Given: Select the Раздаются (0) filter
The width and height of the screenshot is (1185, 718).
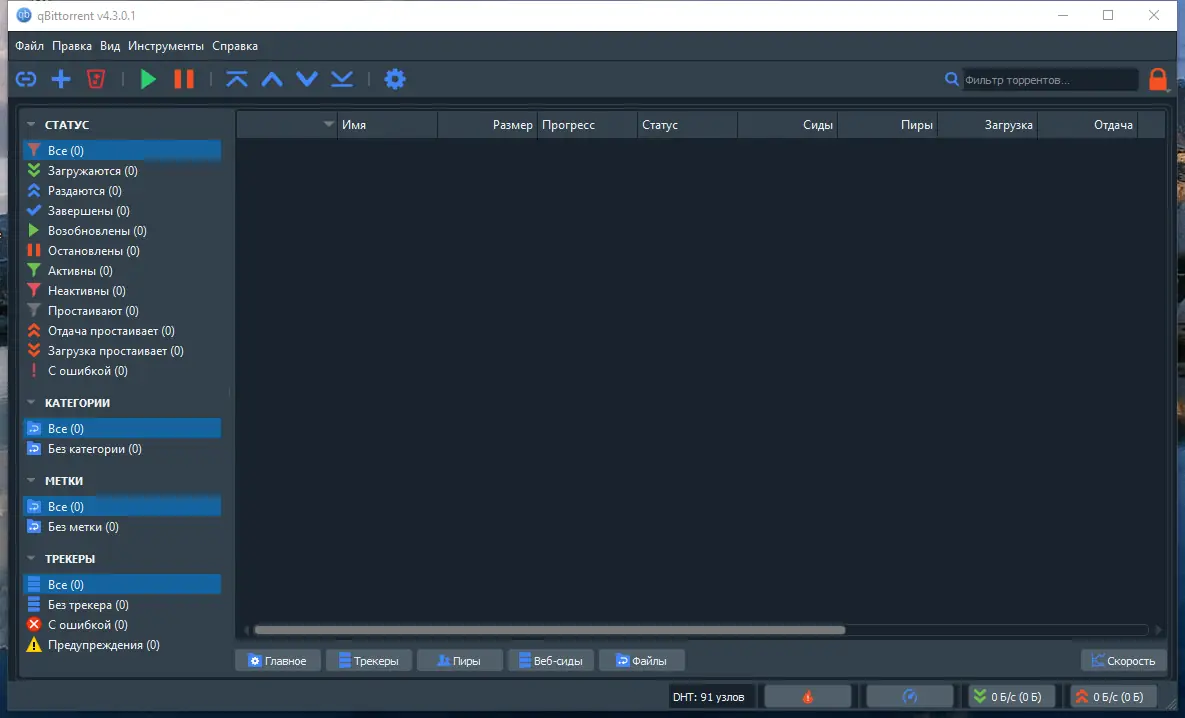Looking at the screenshot, I should click(x=122, y=190).
